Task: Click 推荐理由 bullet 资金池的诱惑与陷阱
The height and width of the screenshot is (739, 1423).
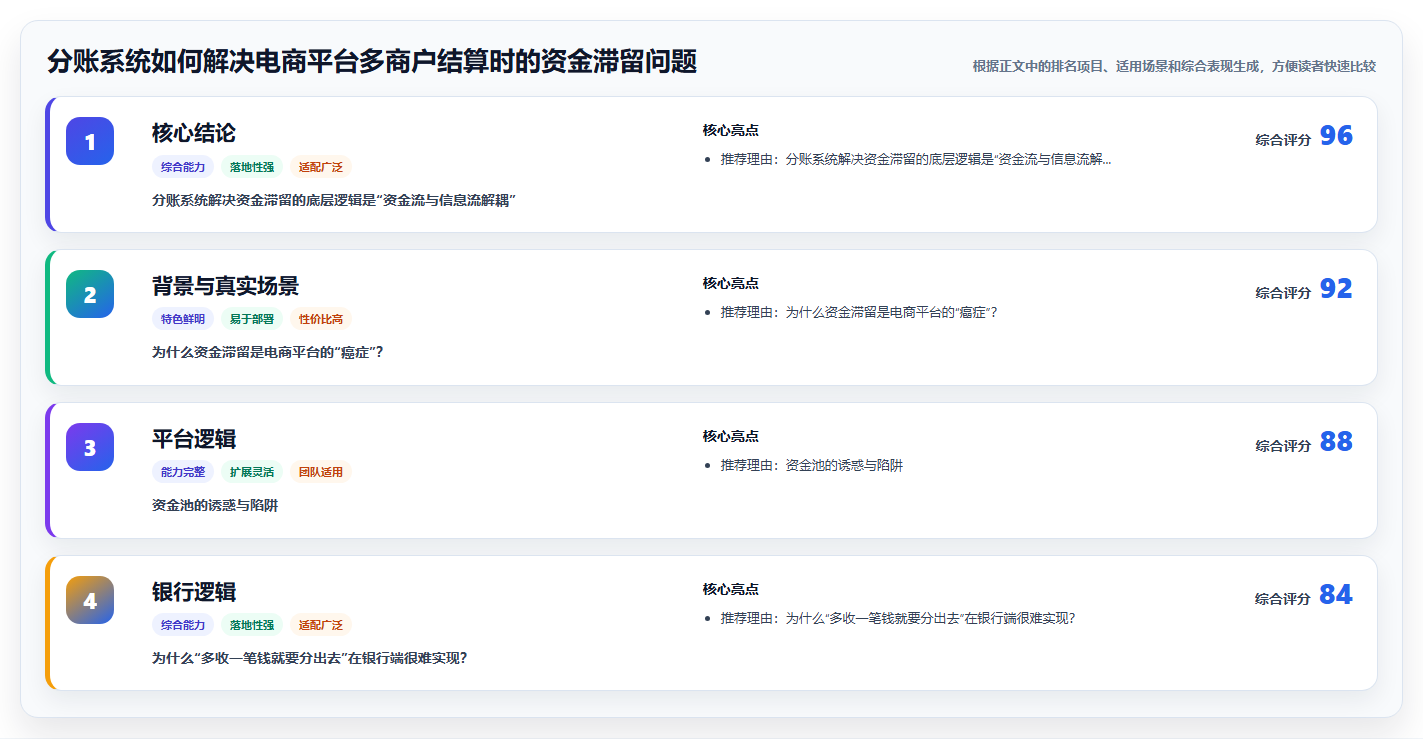Action: click(812, 466)
